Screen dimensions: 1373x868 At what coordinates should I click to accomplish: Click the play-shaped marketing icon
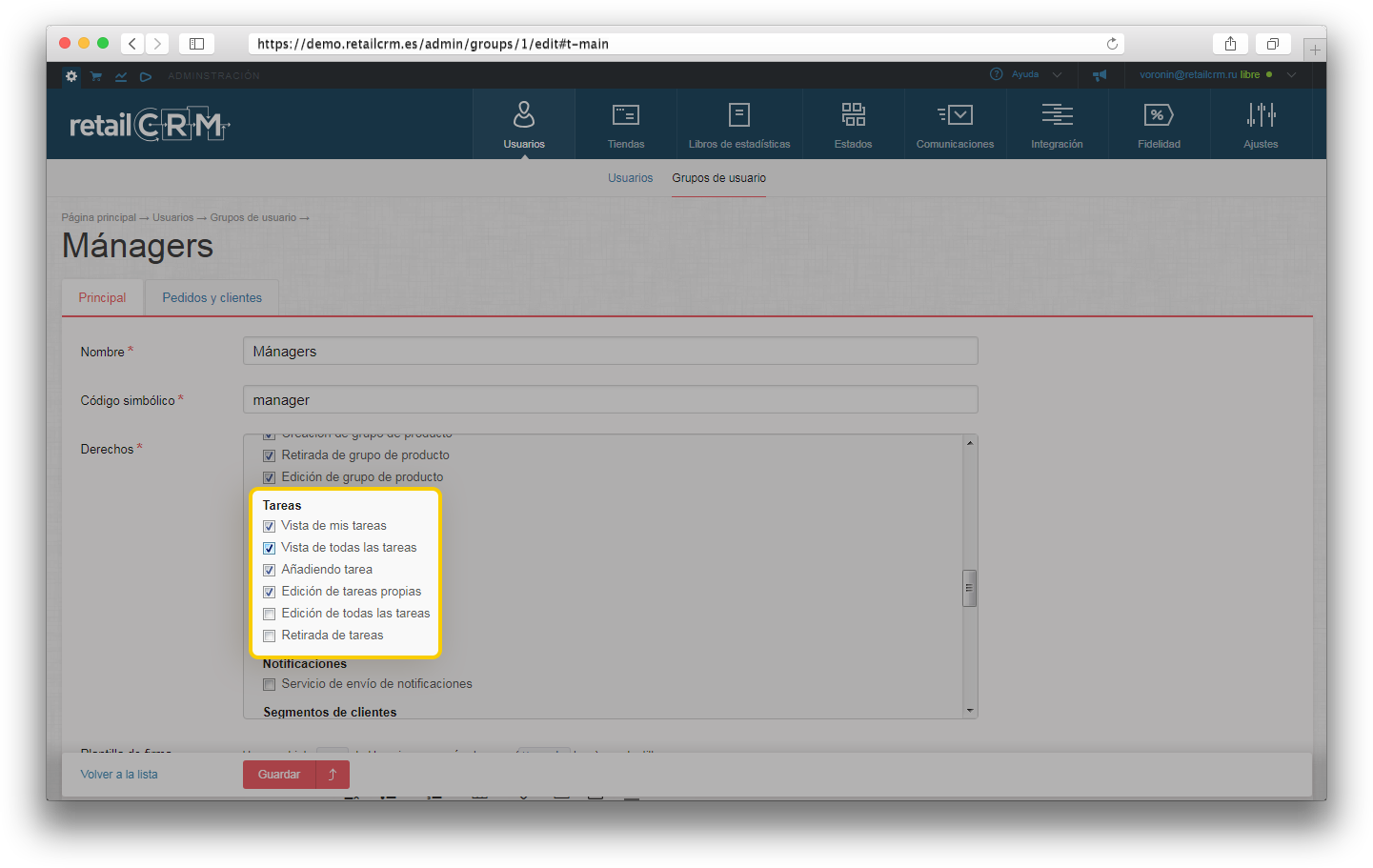coord(146,76)
